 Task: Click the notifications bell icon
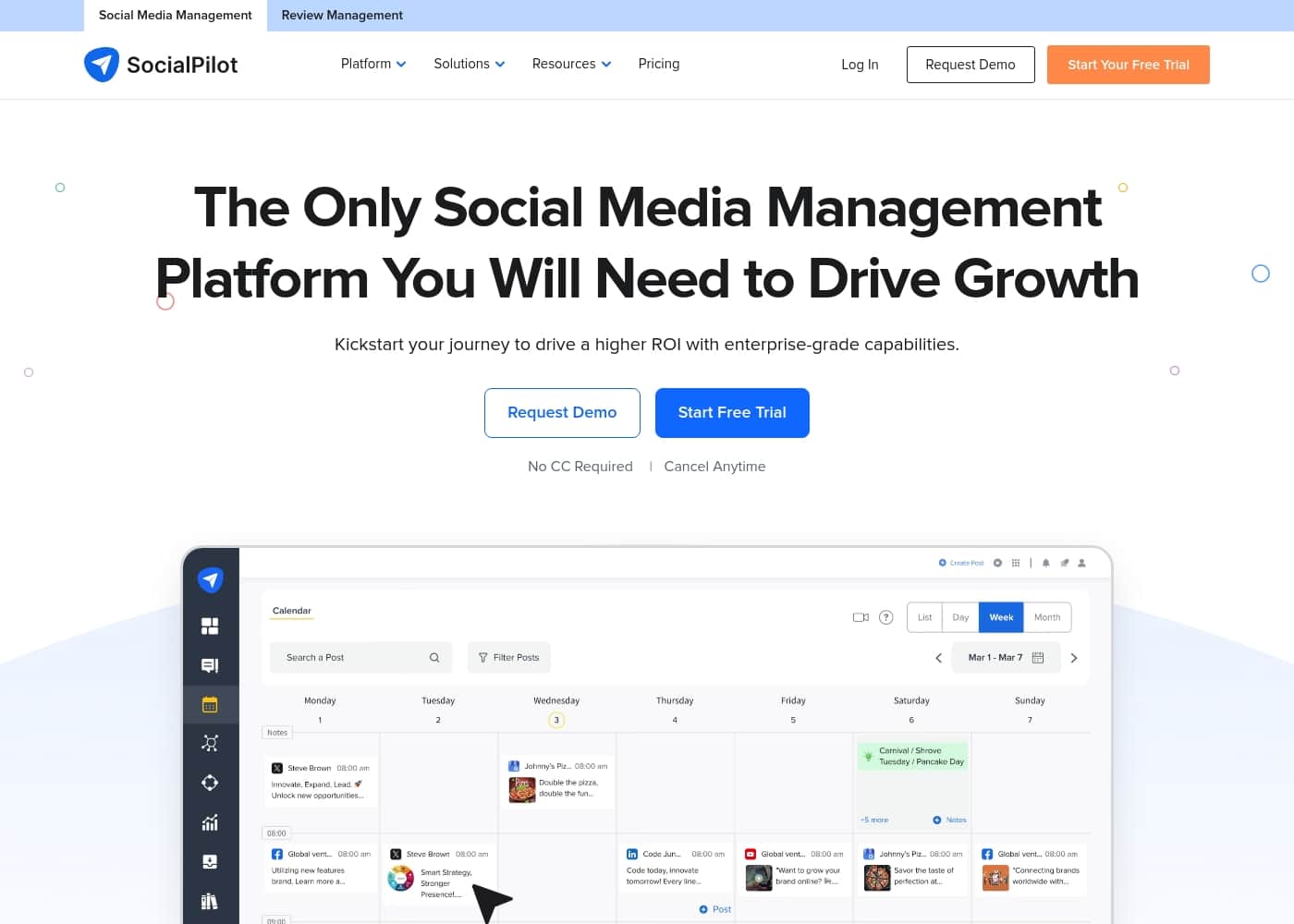[1045, 563]
